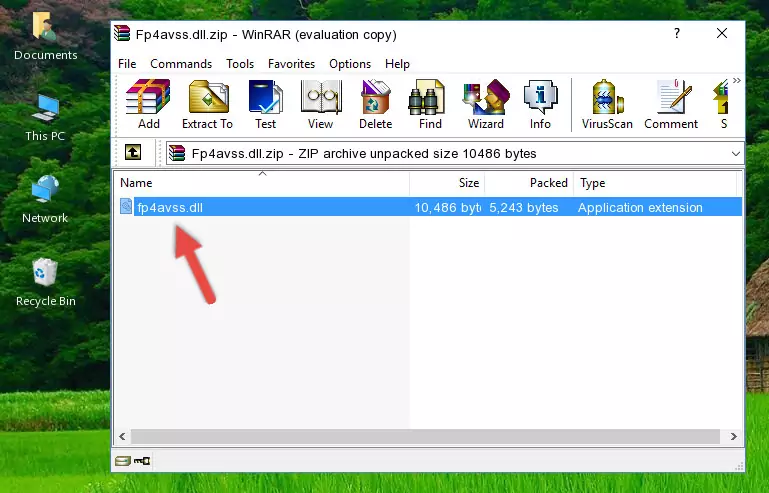Run the Test archive tool

point(265,104)
